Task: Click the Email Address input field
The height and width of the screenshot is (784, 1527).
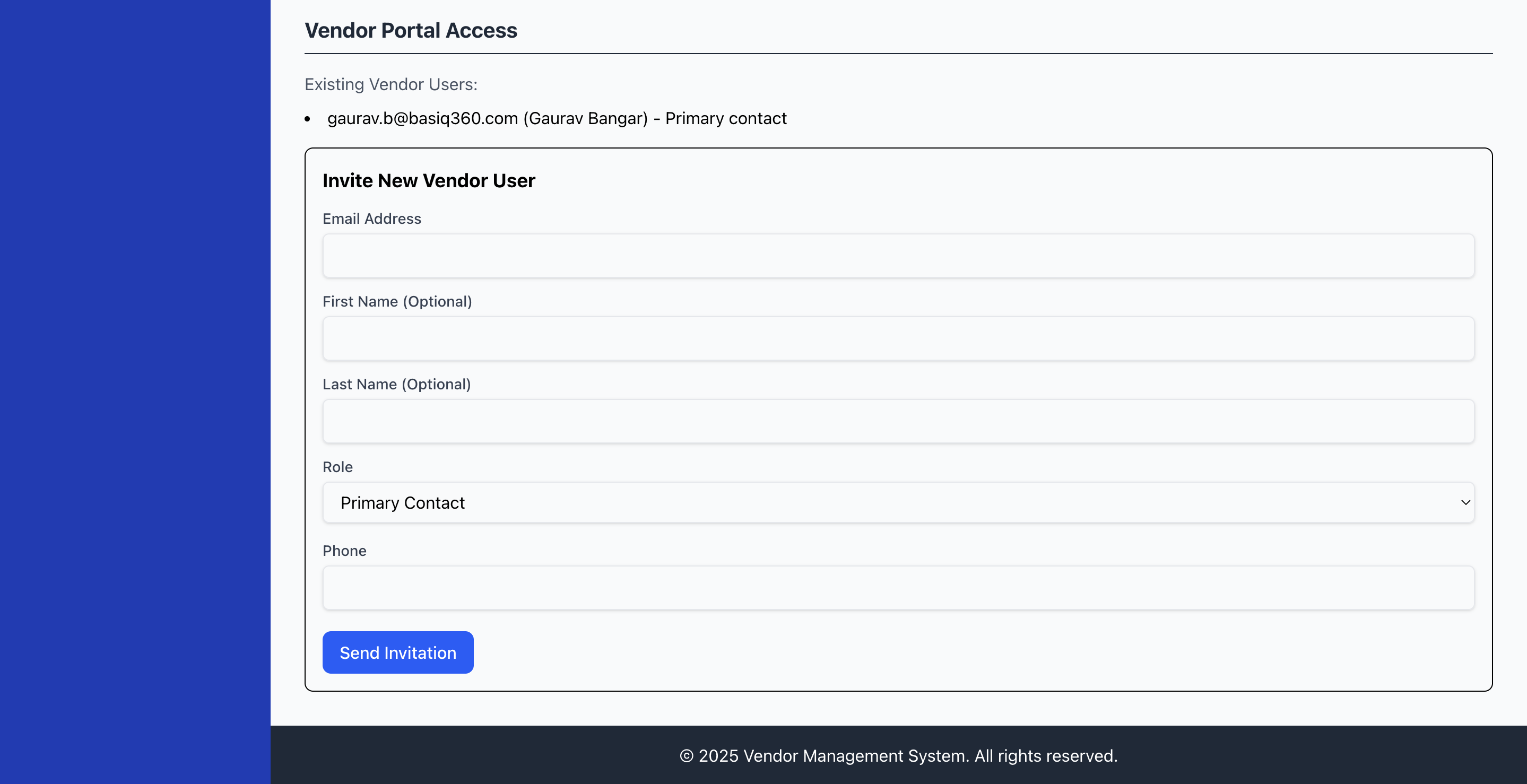Action: [x=898, y=256]
